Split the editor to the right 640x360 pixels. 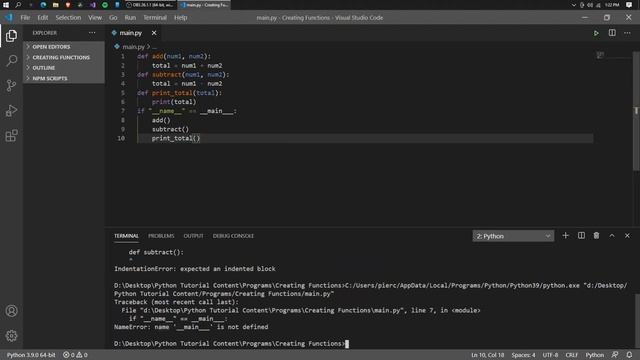[612, 33]
